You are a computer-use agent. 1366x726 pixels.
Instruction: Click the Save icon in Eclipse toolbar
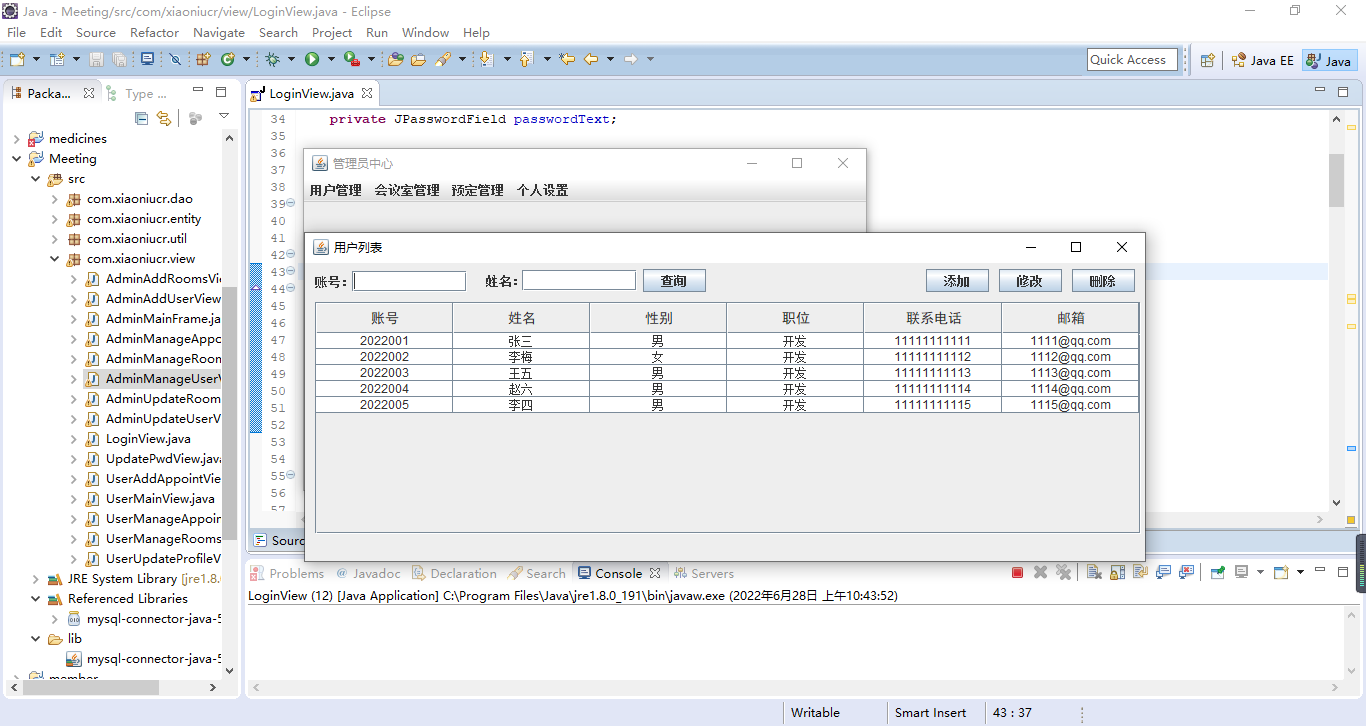pos(96,59)
